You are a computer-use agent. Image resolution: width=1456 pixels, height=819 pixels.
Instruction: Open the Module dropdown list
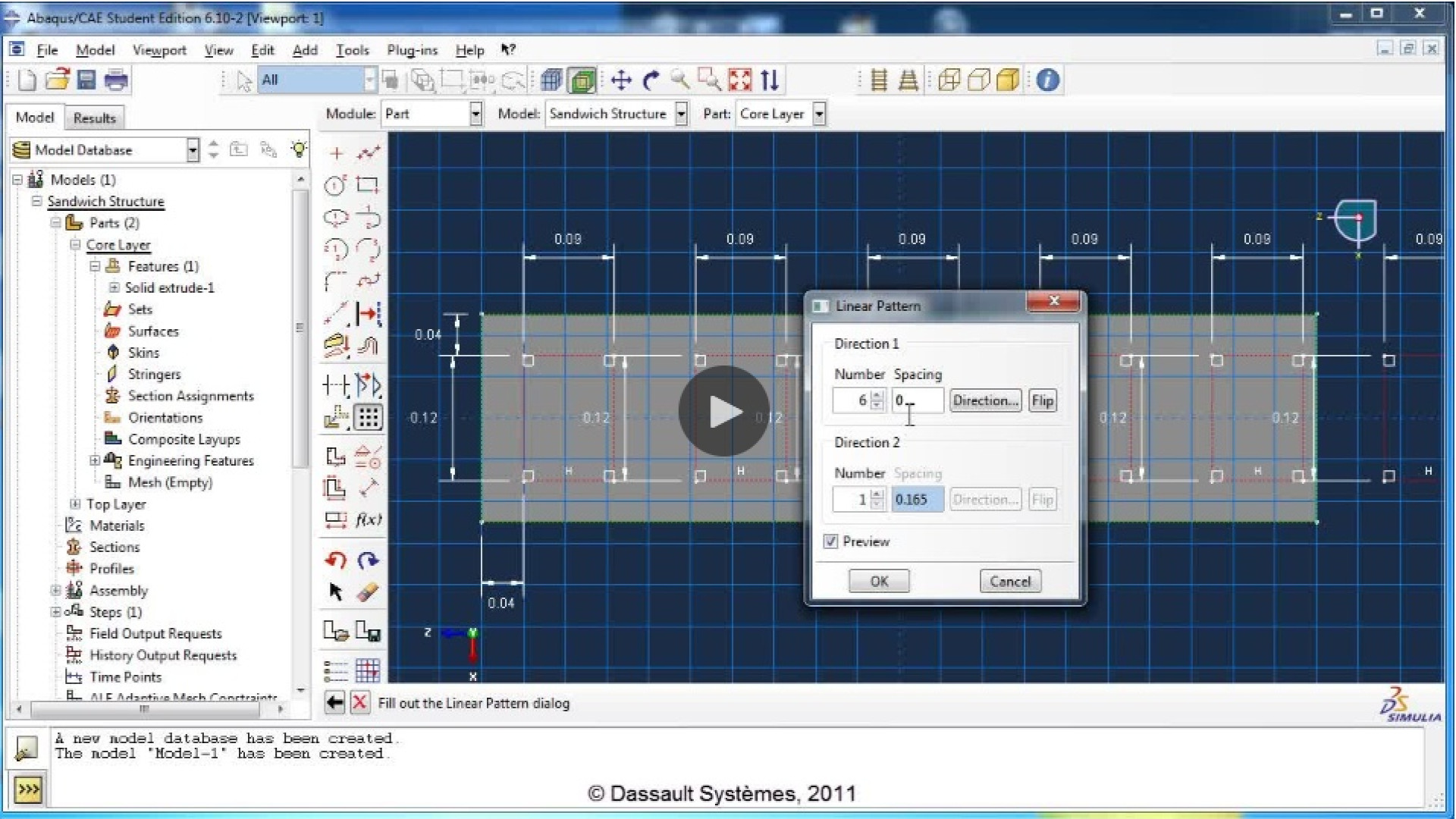[x=475, y=114]
